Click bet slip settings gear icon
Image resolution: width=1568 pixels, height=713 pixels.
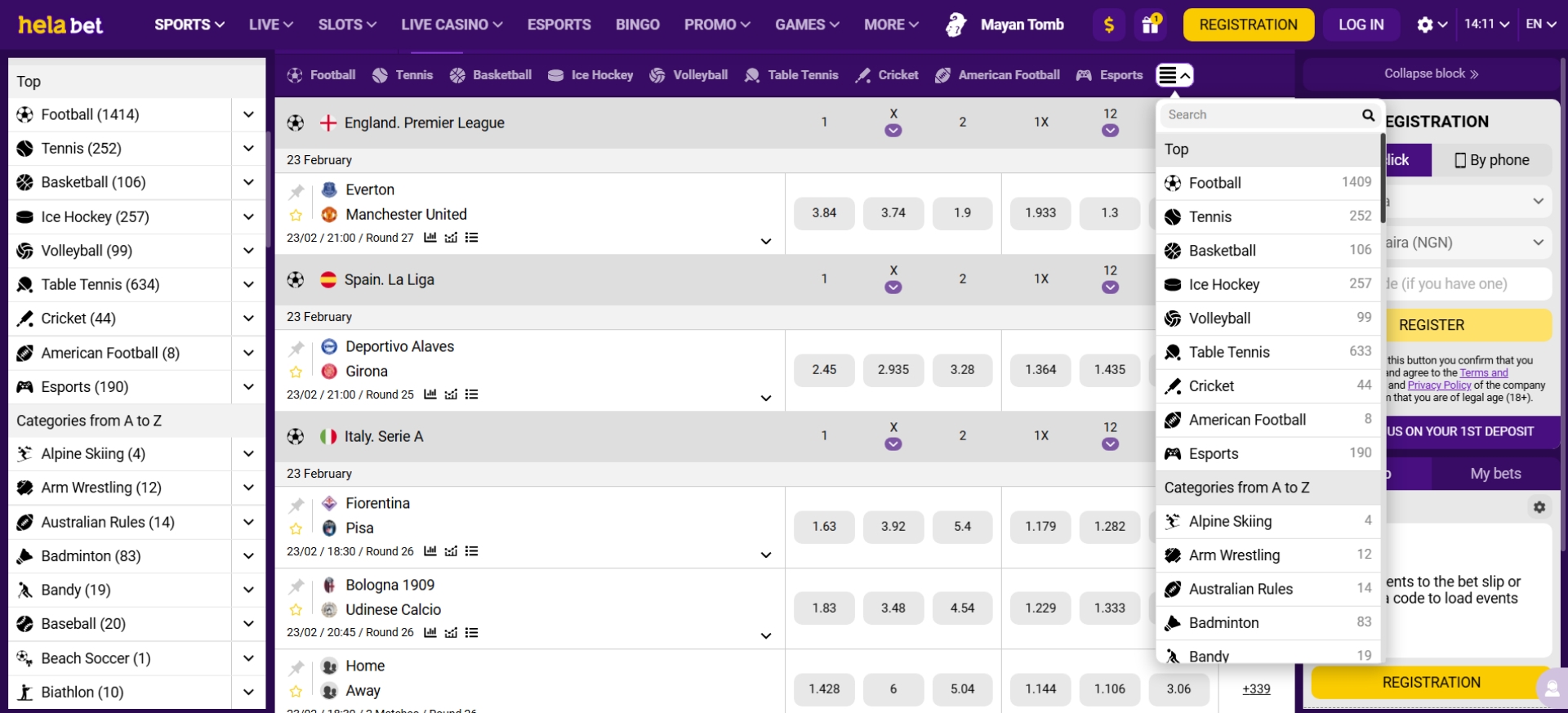click(1539, 507)
